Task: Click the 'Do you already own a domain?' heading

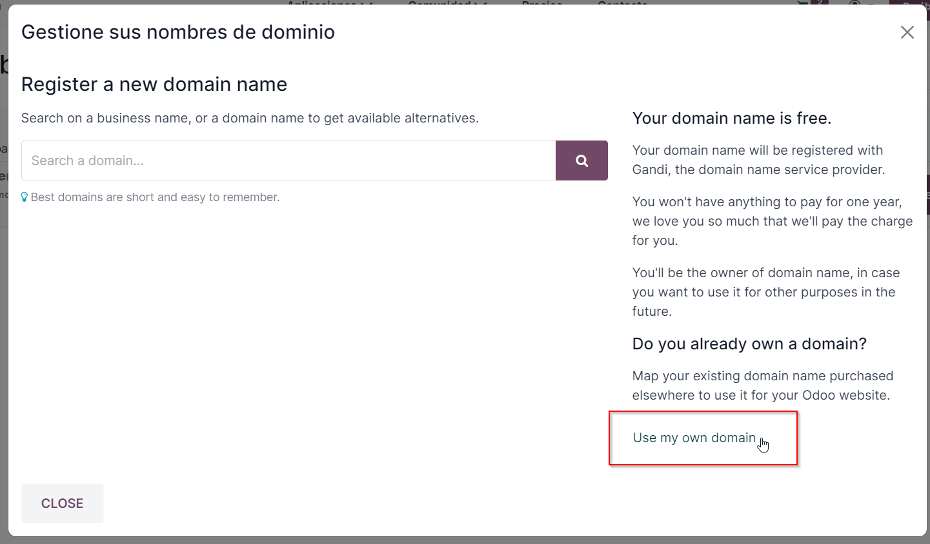Action: coord(749,343)
